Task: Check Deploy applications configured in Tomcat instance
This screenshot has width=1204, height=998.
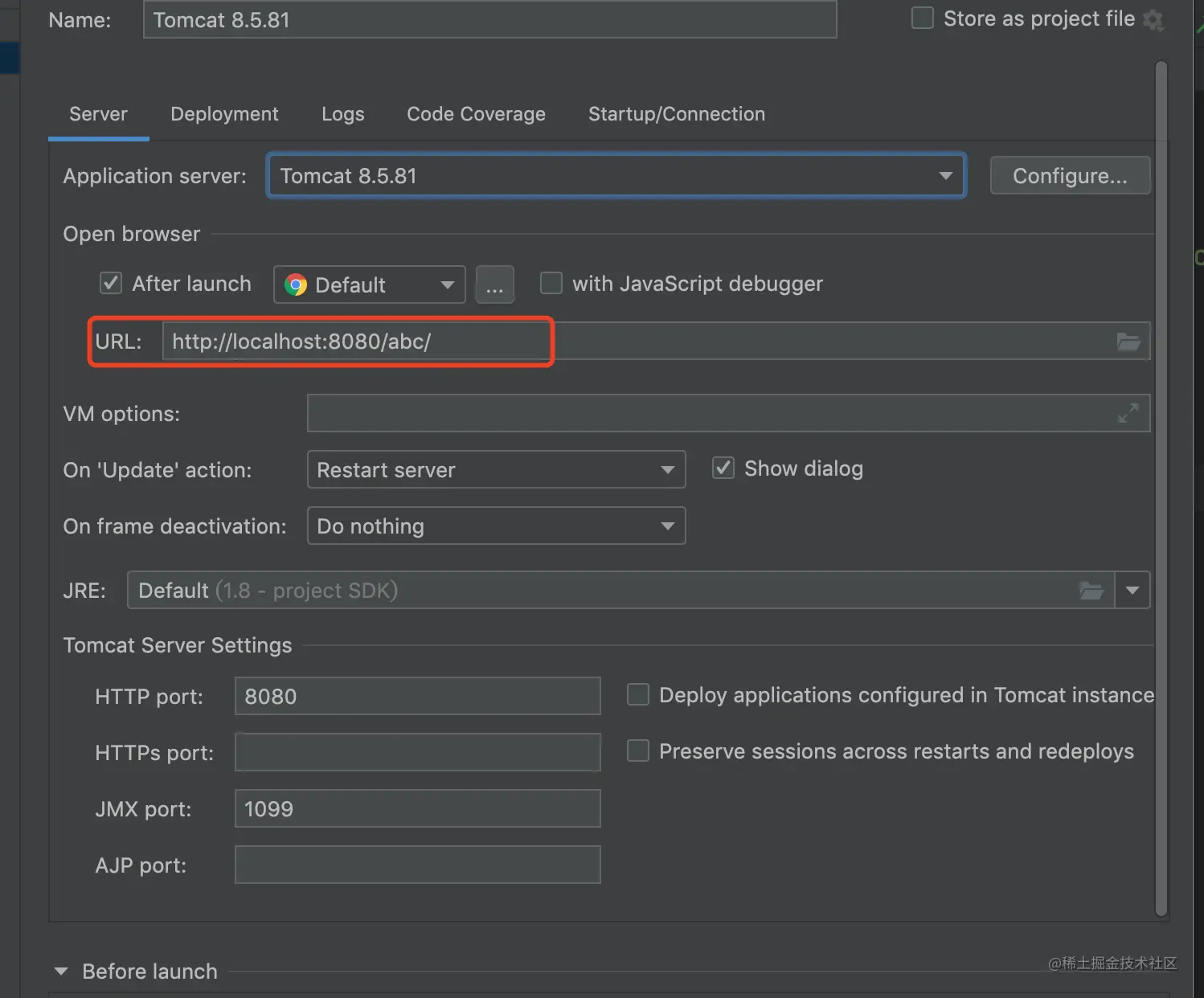Action: point(637,694)
